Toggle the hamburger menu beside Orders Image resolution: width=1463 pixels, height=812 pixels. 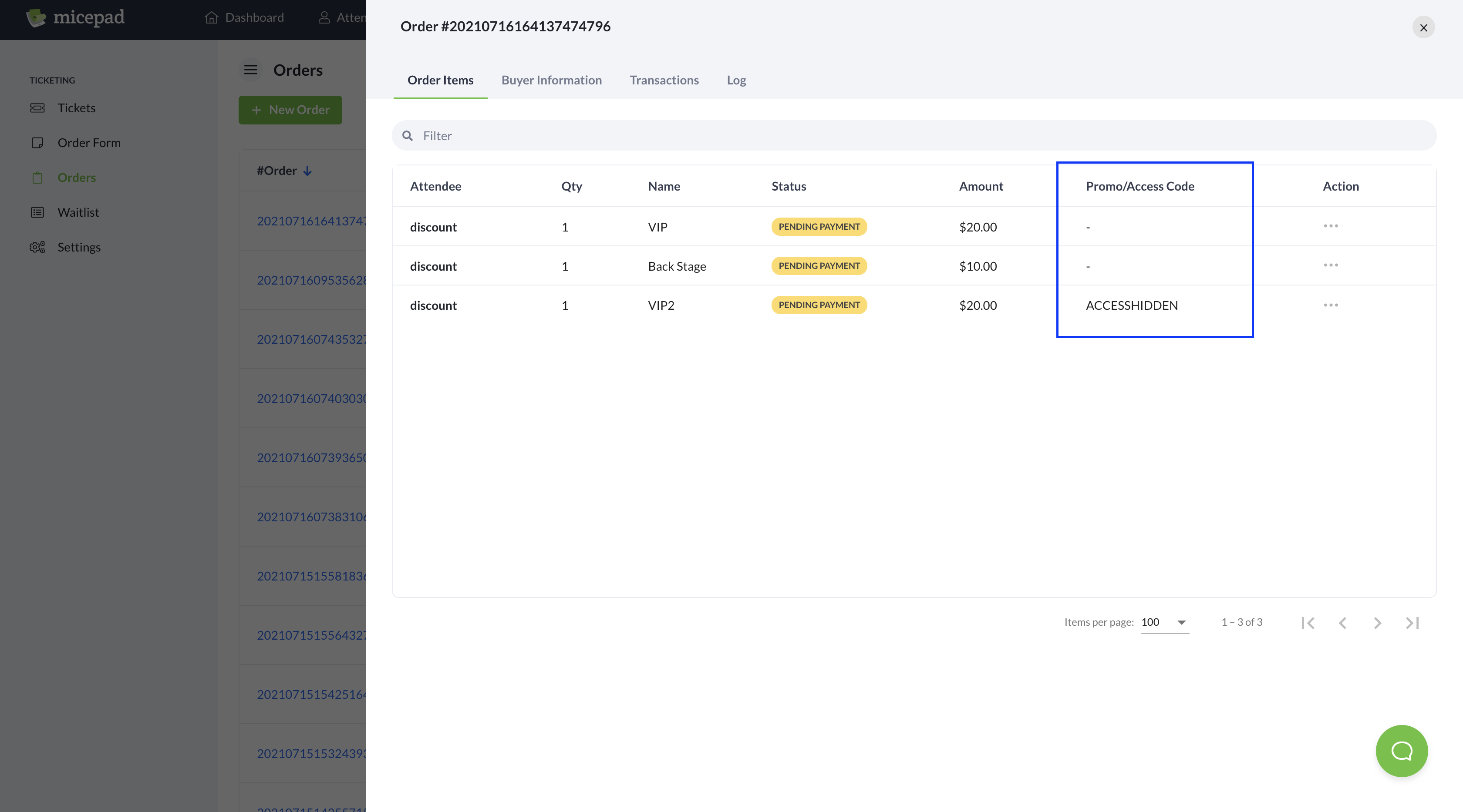point(250,70)
